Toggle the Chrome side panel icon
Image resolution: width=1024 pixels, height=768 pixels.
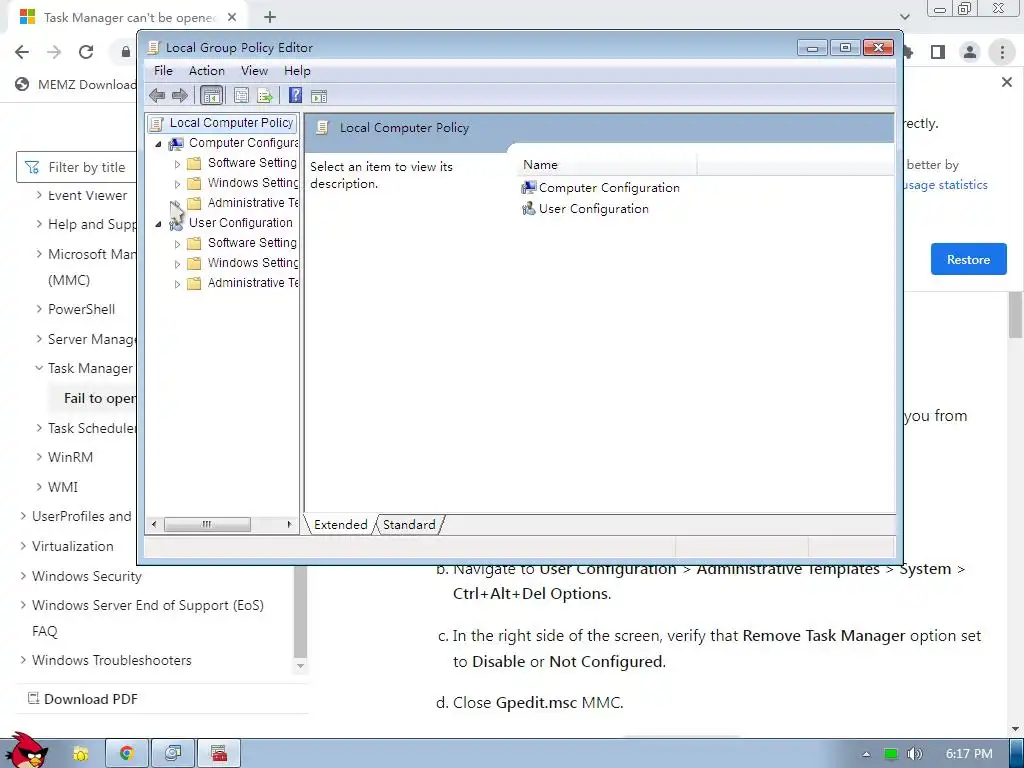point(938,52)
